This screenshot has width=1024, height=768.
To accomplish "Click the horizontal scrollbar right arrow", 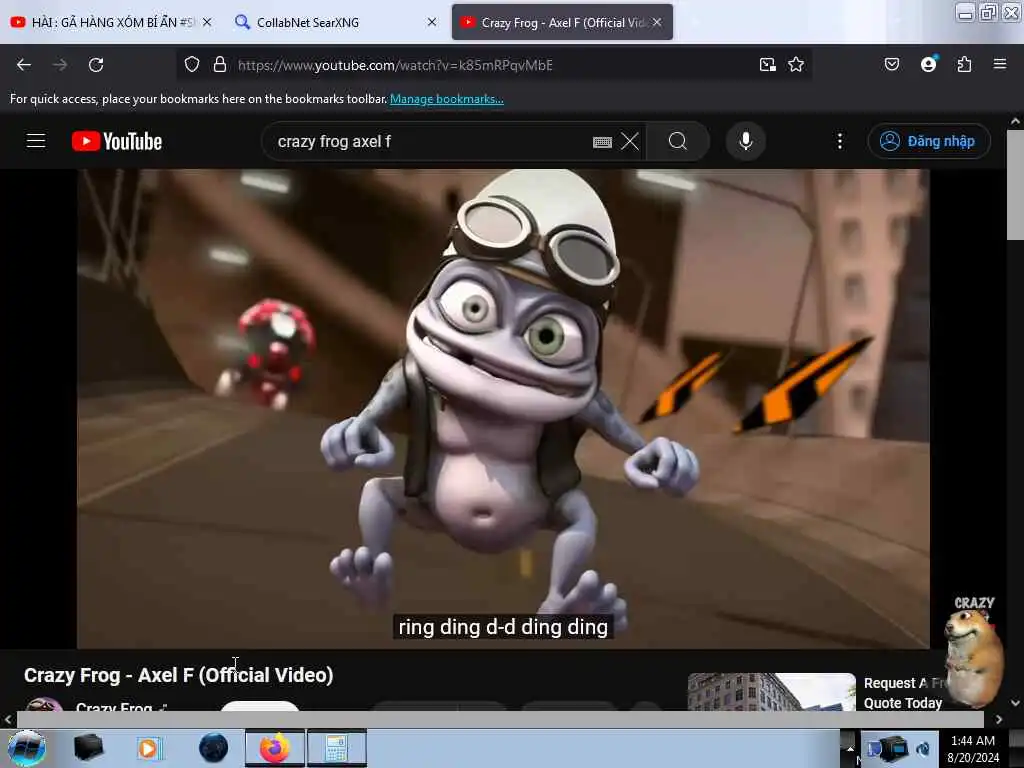I will (999, 719).
